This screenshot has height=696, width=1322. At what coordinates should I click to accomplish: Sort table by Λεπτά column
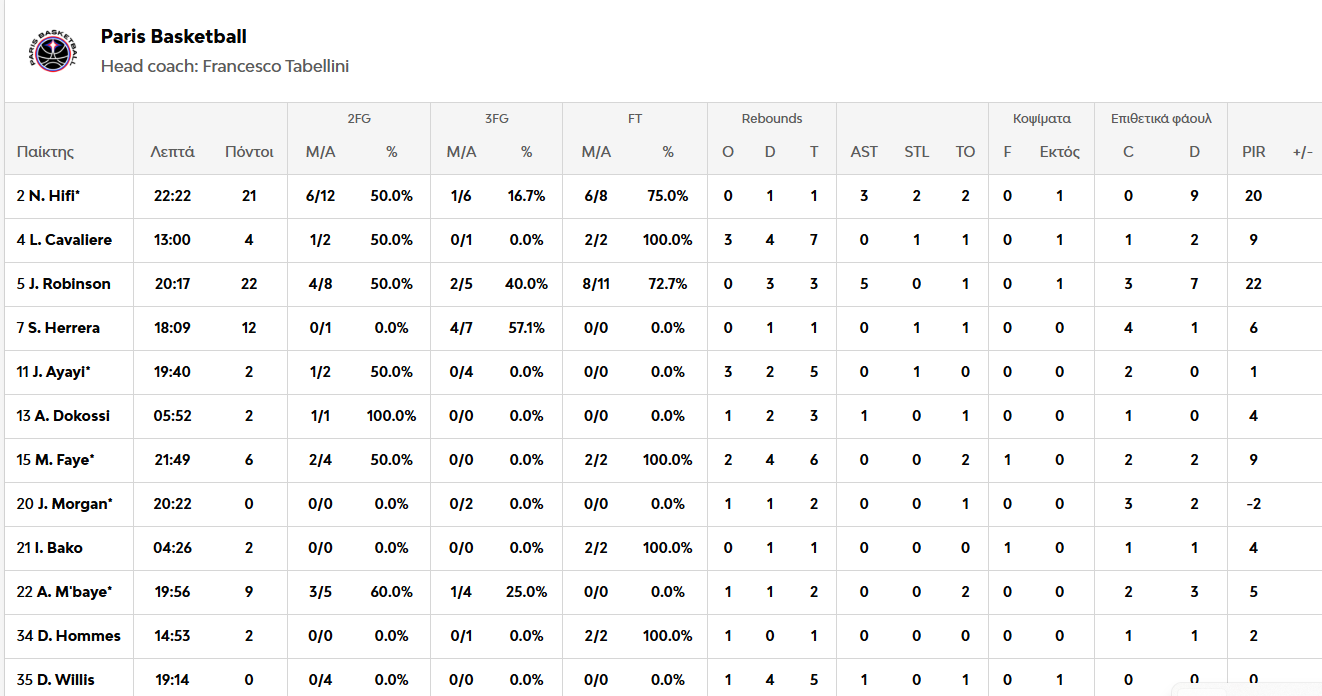(x=172, y=152)
